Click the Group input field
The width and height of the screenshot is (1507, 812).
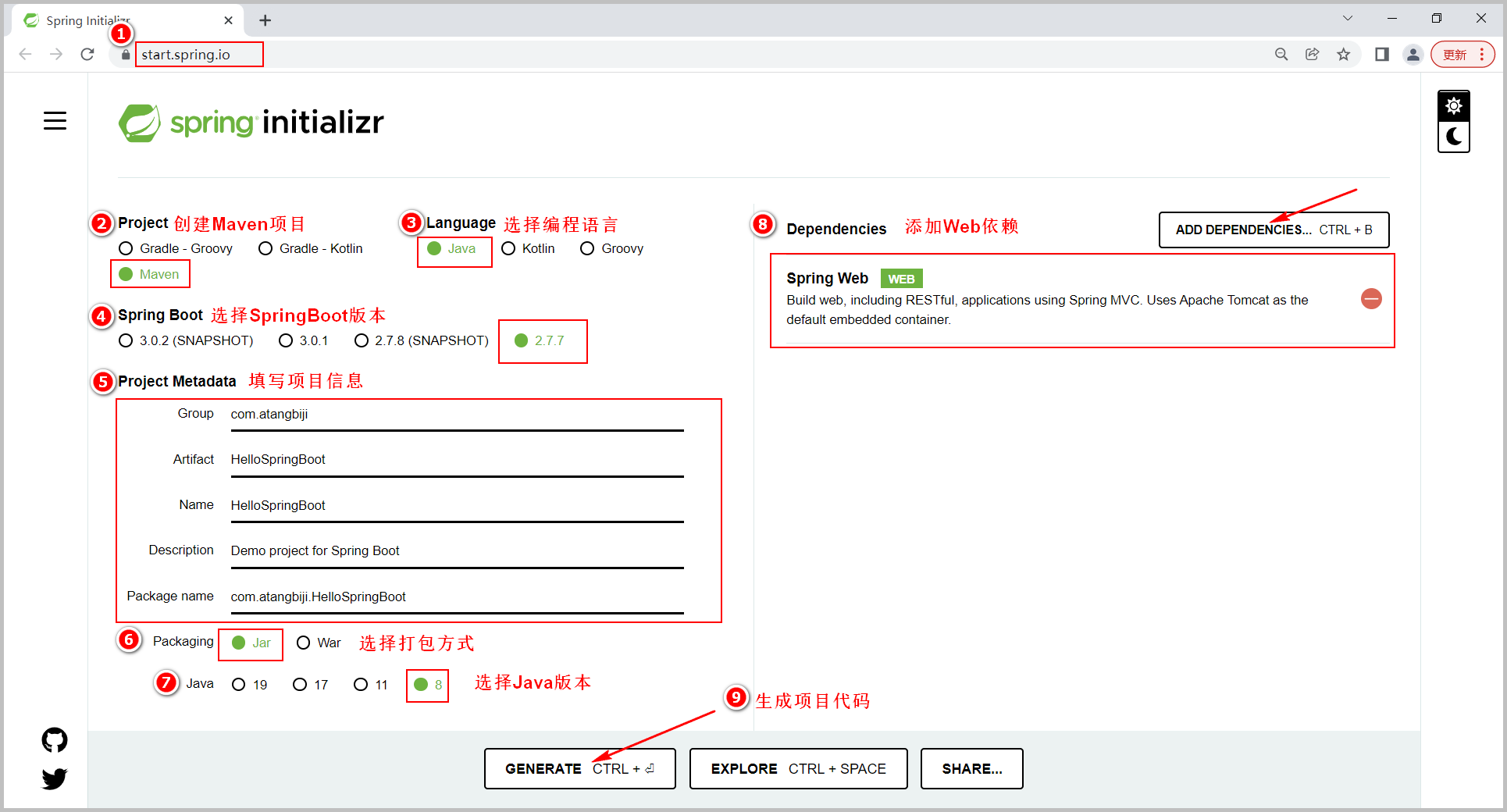point(457,415)
